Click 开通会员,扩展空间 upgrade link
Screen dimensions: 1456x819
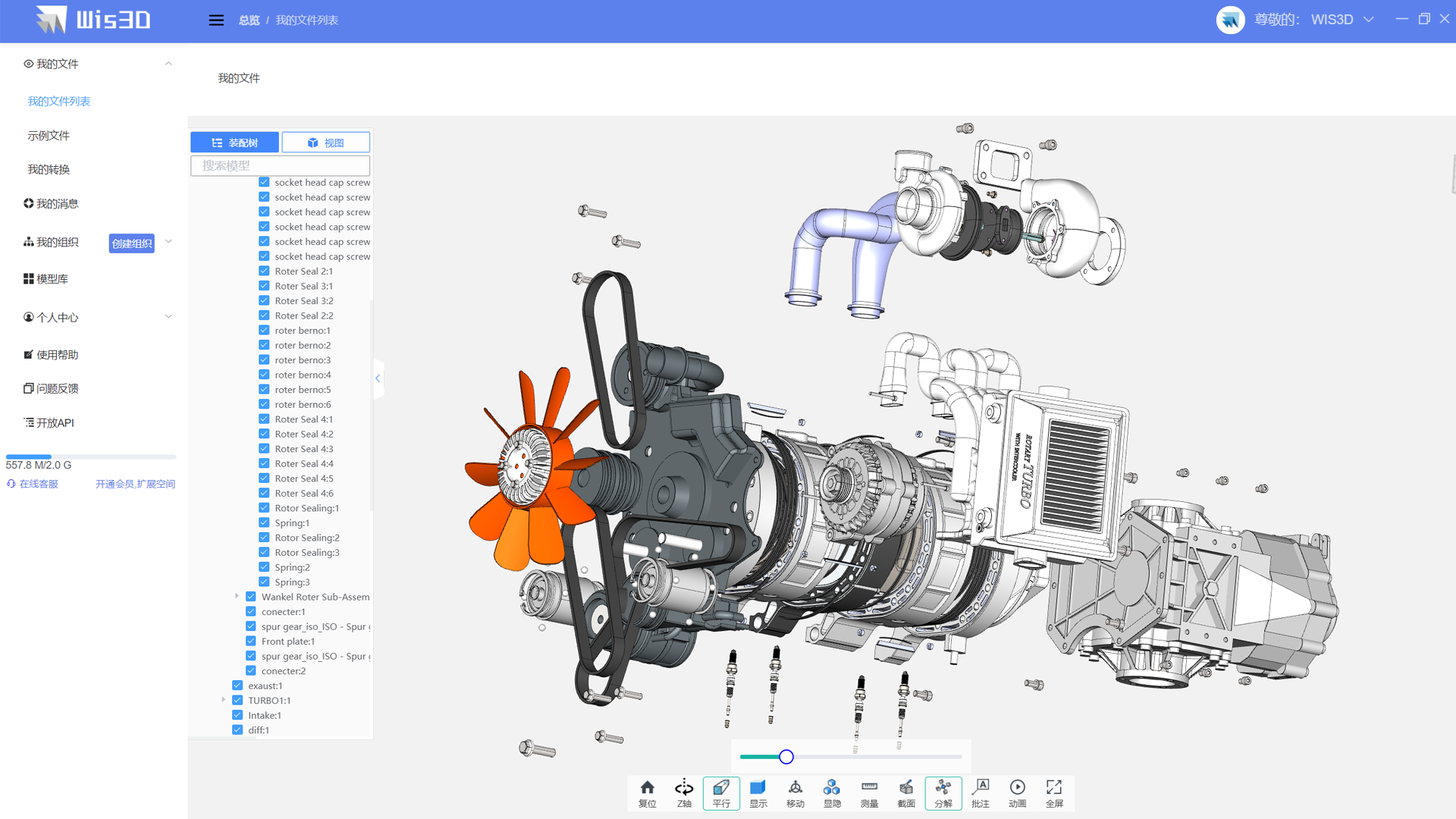click(x=135, y=484)
